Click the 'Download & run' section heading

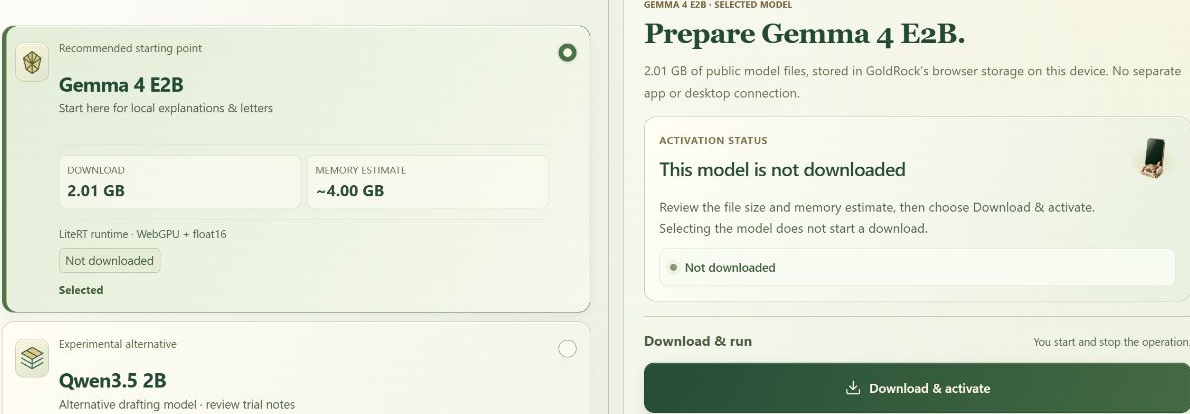point(698,341)
